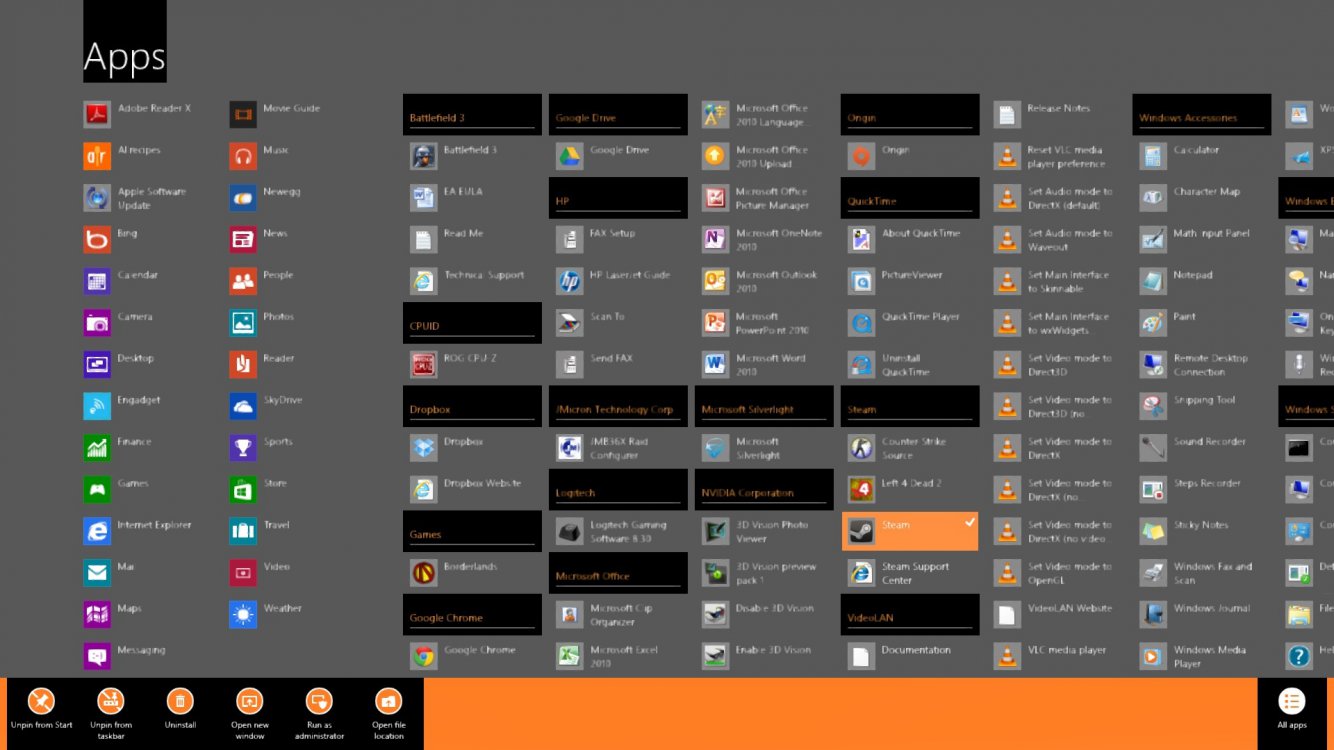Open Microsoft OneNote 2010
The height and width of the screenshot is (750, 1334).
pyautogui.click(x=764, y=240)
